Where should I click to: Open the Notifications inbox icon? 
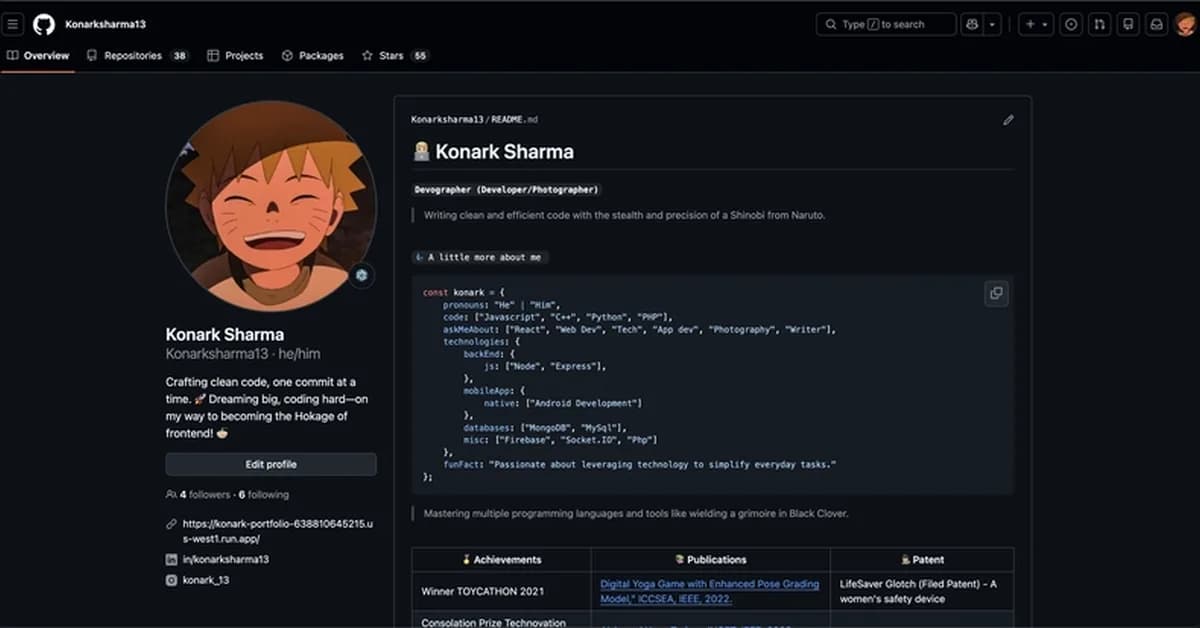pyautogui.click(x=1156, y=24)
